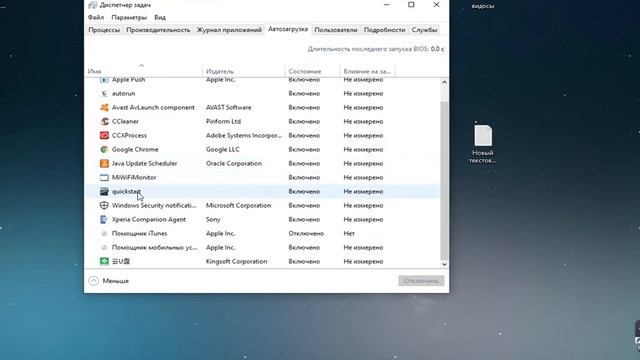Image resolution: width=640 pixels, height=360 pixels.
Task: Click the Помощник iTunes icon
Action: [104, 233]
